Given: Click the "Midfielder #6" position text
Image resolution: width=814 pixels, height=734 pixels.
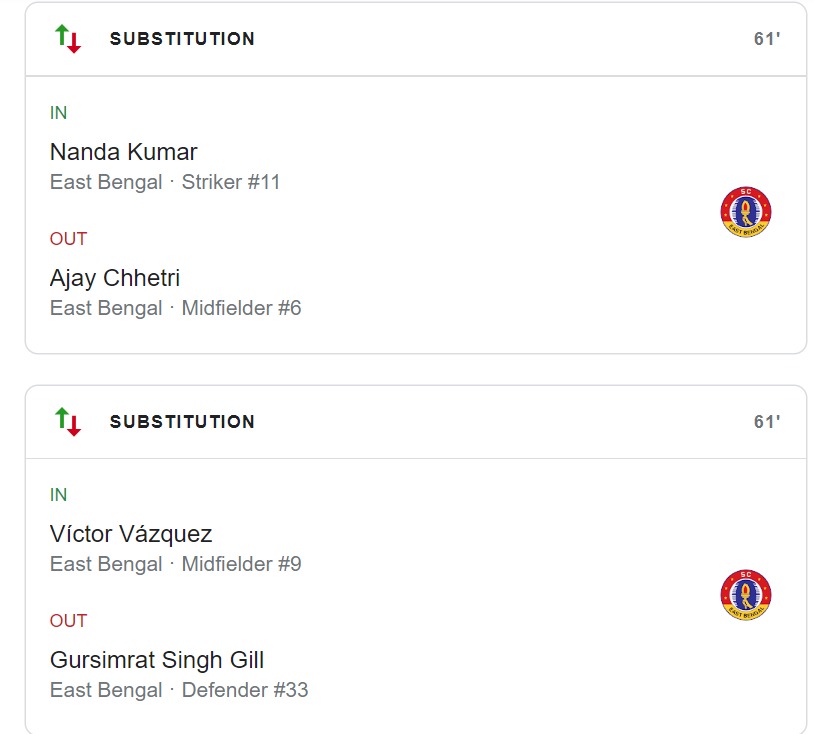Looking at the screenshot, I should point(241,308).
